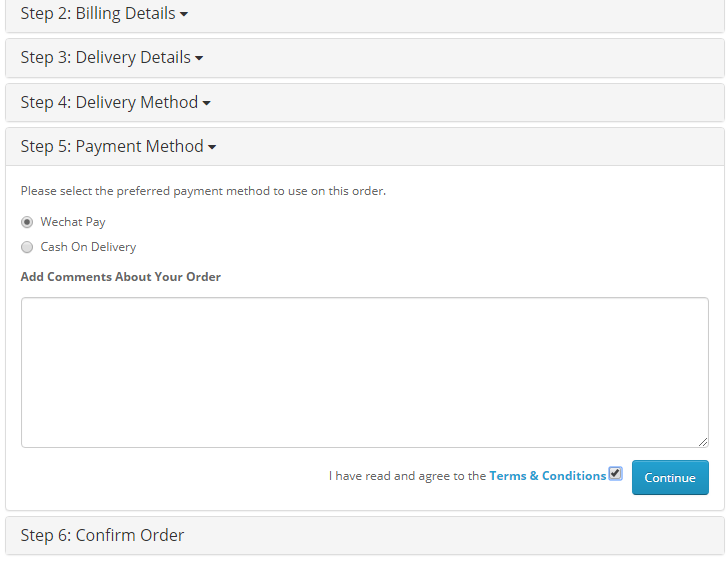Click the Add Comments About Your Order label

(x=120, y=277)
